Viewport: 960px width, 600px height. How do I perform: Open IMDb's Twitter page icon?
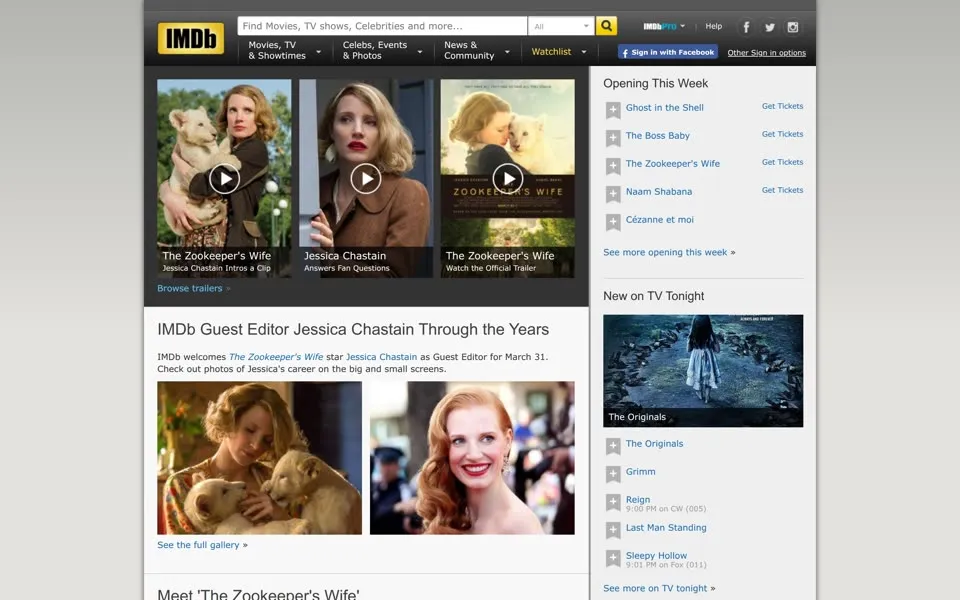tap(770, 27)
